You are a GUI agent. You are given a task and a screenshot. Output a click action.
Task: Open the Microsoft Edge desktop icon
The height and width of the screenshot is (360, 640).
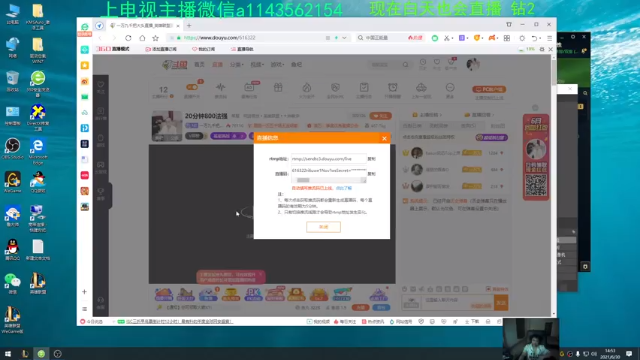coord(38,151)
